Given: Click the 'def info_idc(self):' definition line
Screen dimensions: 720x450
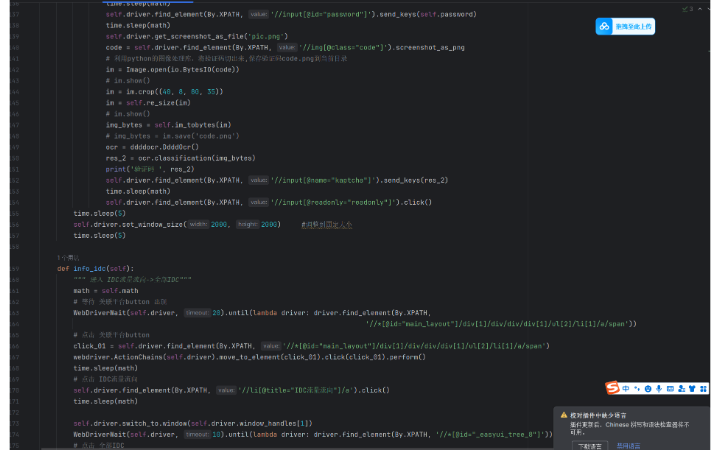Looking at the screenshot, I should pyautogui.click(x=96, y=269).
